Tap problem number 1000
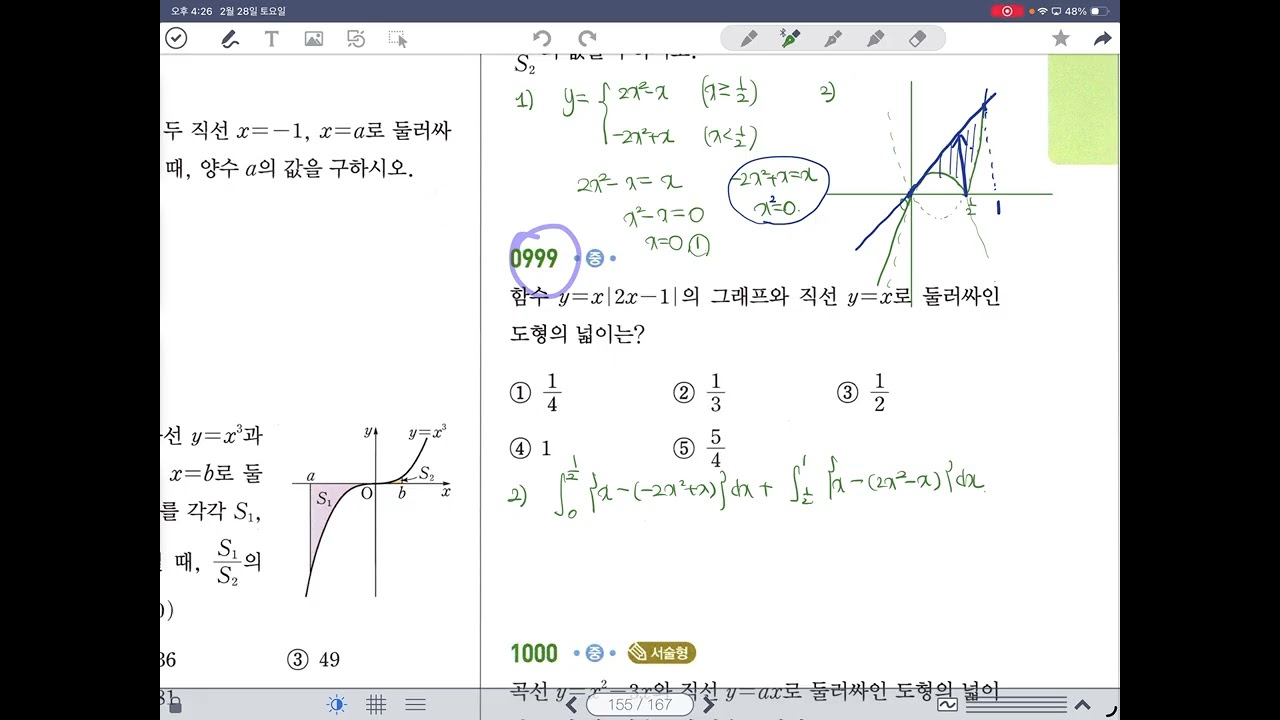Image resolution: width=1280 pixels, height=720 pixels. point(534,653)
